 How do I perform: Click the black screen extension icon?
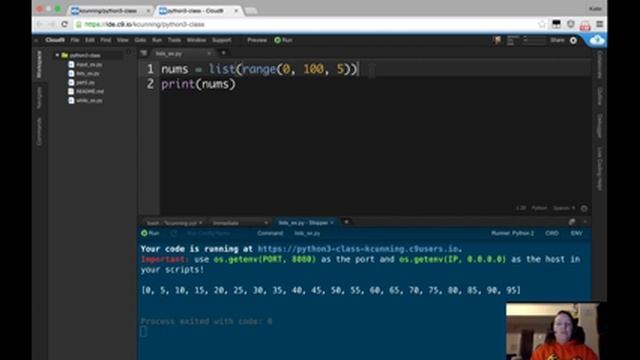point(556,24)
